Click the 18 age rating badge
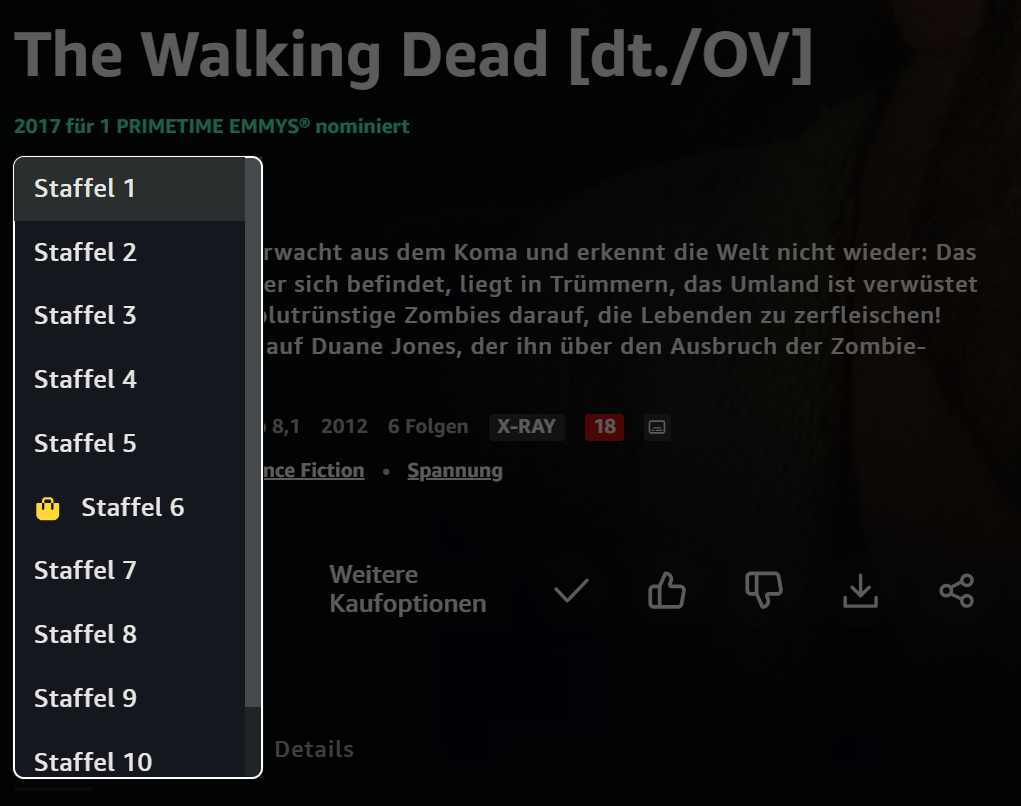 604,427
